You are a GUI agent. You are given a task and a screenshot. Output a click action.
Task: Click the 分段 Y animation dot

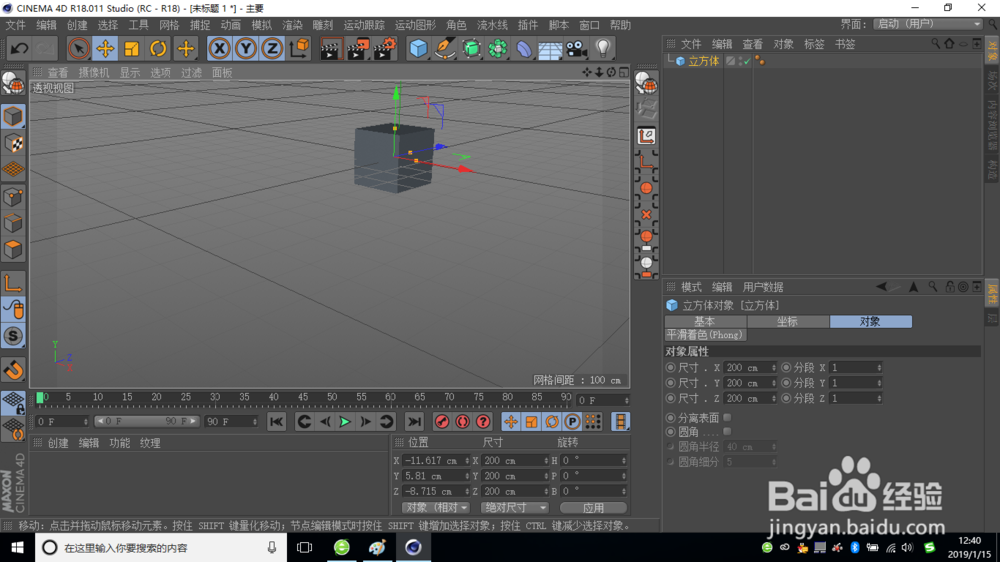pyautogui.click(x=786, y=383)
